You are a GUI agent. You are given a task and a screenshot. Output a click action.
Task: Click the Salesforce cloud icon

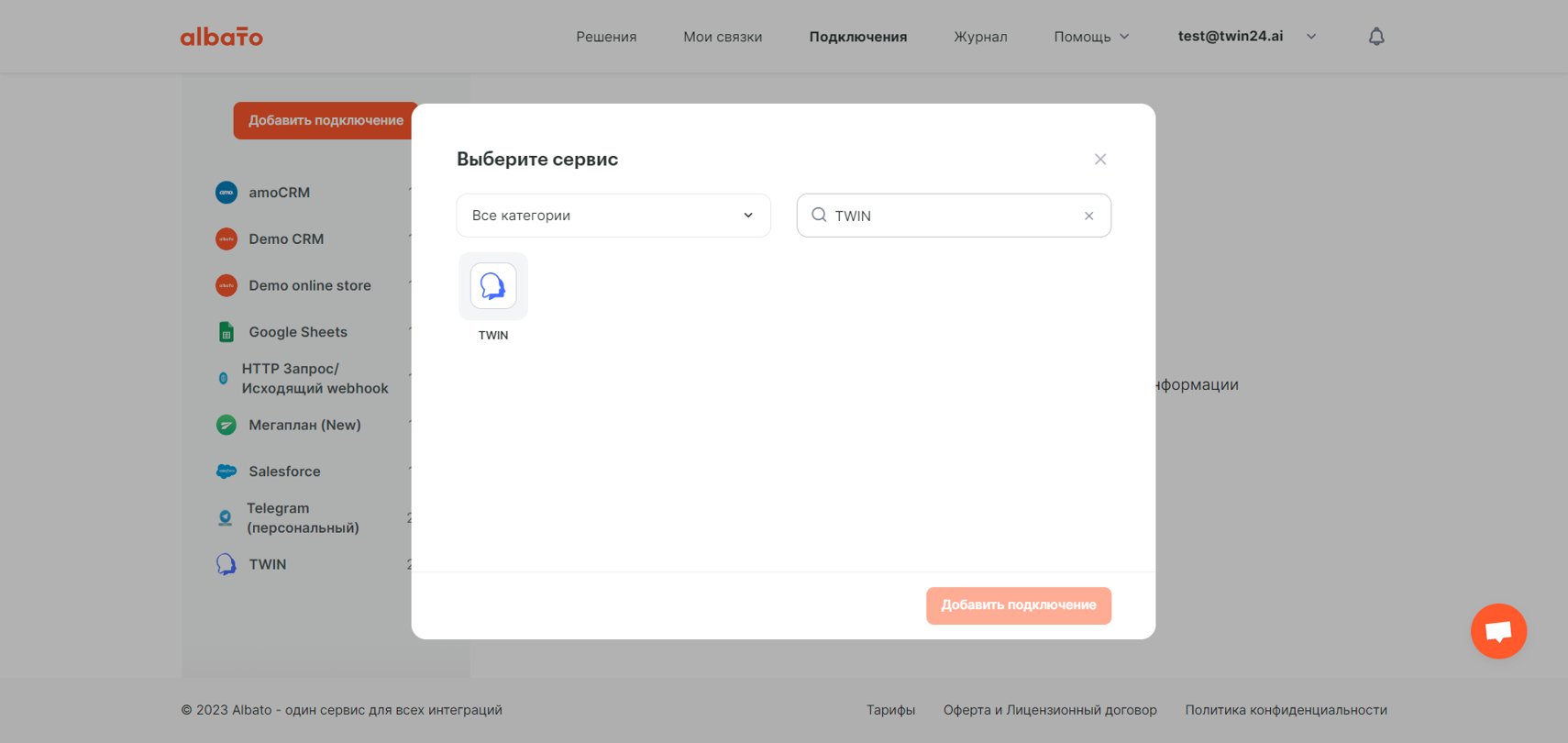(226, 471)
